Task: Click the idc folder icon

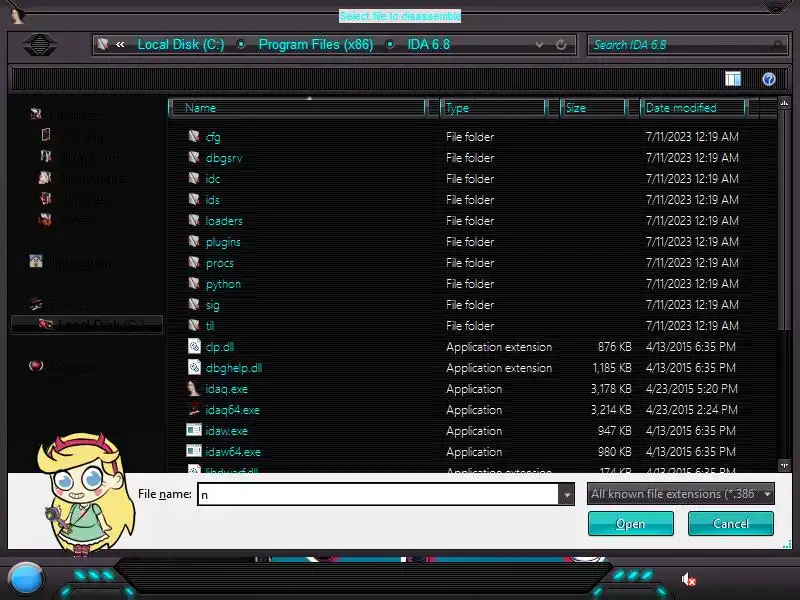Action: (194, 178)
